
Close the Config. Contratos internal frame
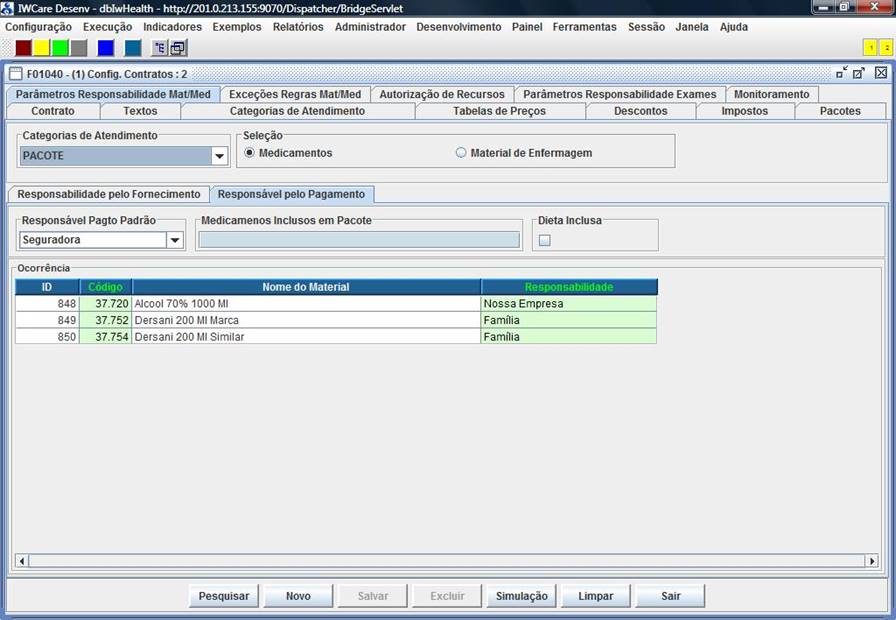(881, 73)
